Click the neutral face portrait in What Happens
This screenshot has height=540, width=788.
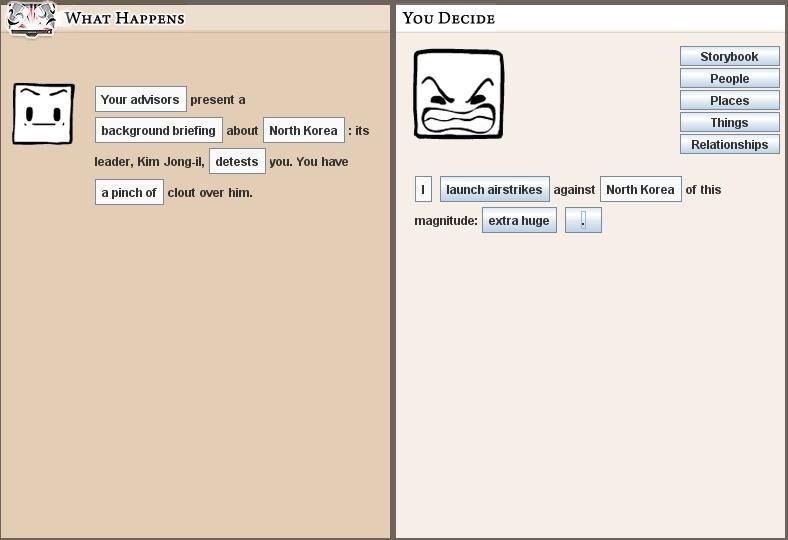pos(43,114)
